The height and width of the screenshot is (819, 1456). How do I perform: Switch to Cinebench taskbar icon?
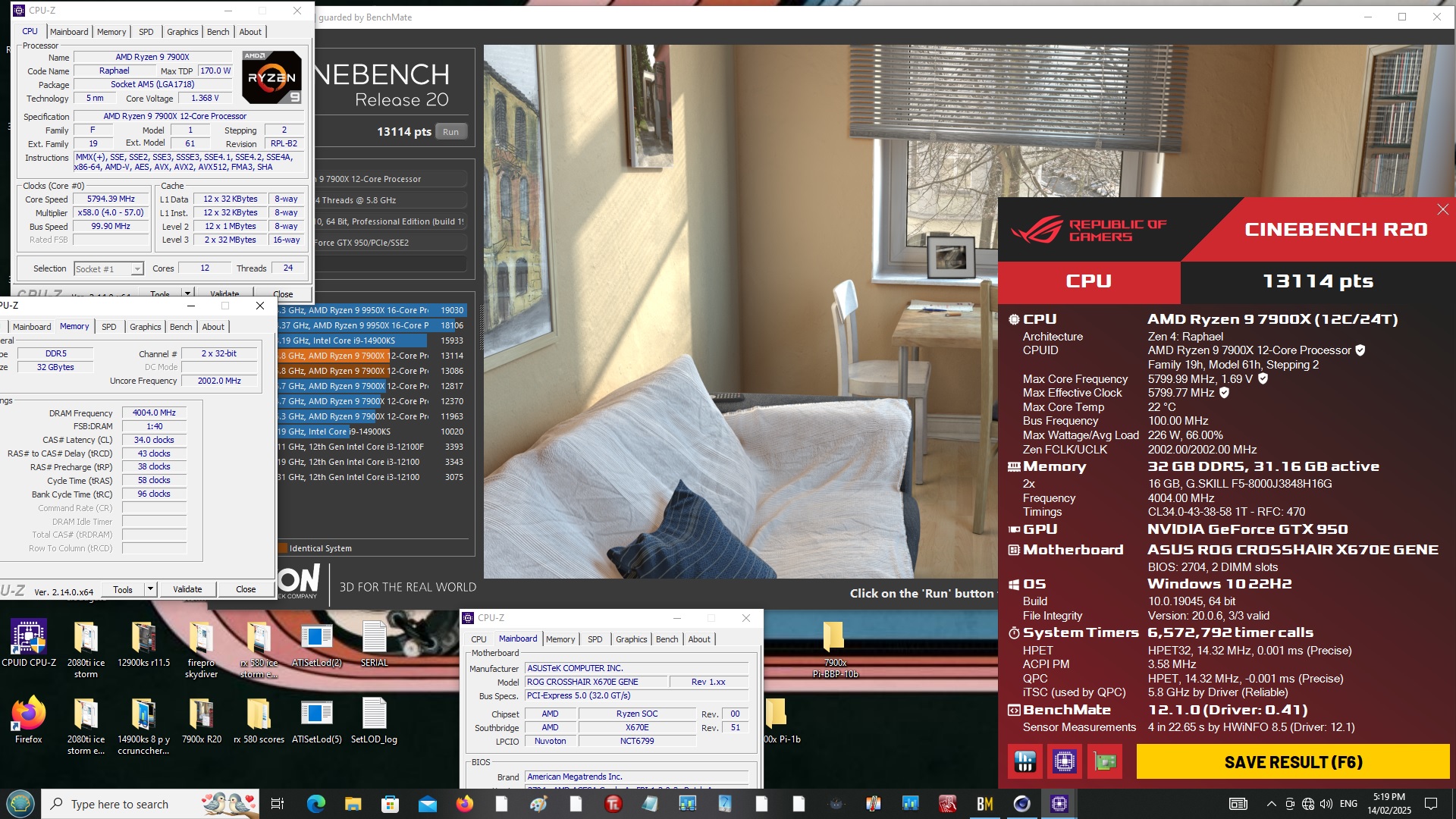[1022, 804]
